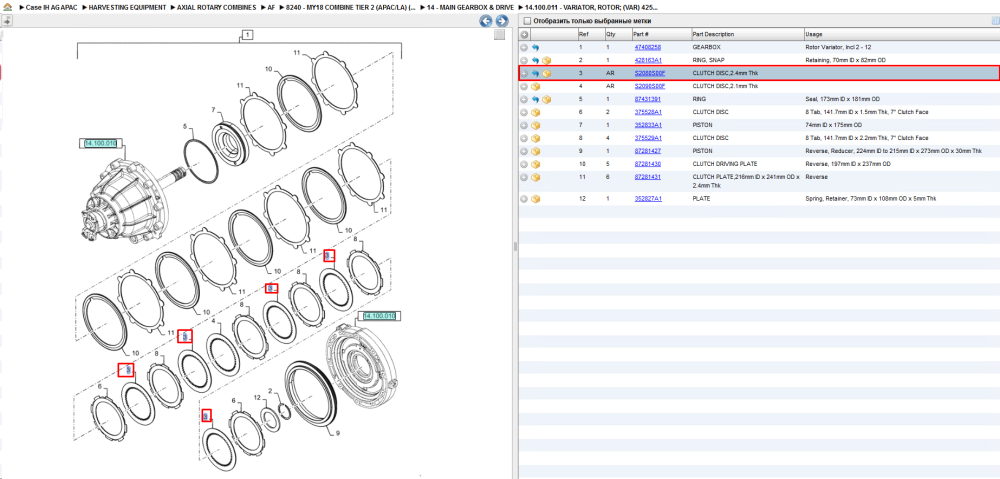
Task: Open part number link 352833A1
Action: click(x=647, y=125)
